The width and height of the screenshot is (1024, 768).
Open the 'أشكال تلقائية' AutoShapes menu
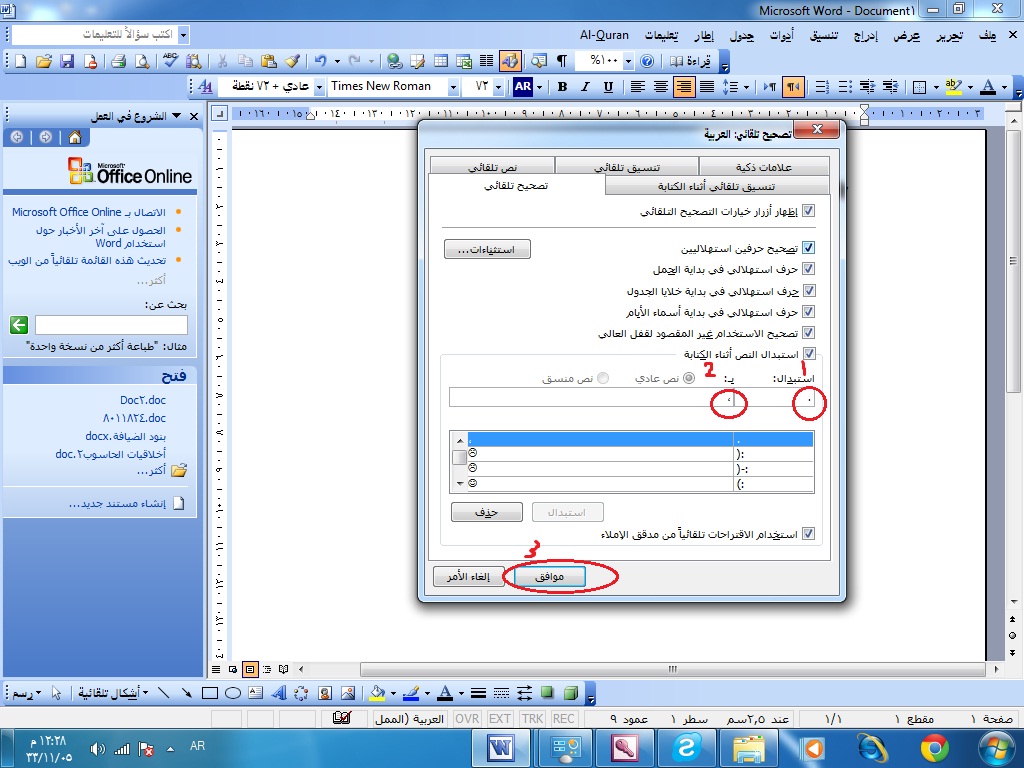(112, 693)
